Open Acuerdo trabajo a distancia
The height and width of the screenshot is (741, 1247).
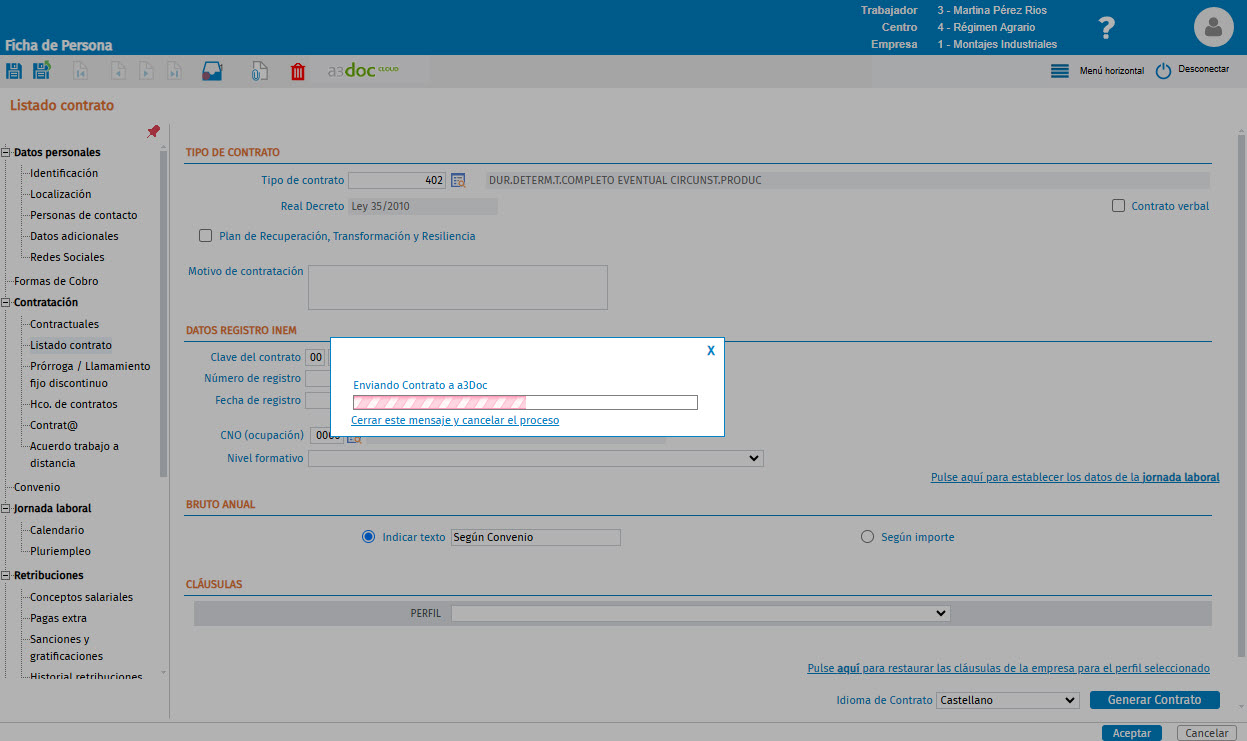click(x=74, y=455)
